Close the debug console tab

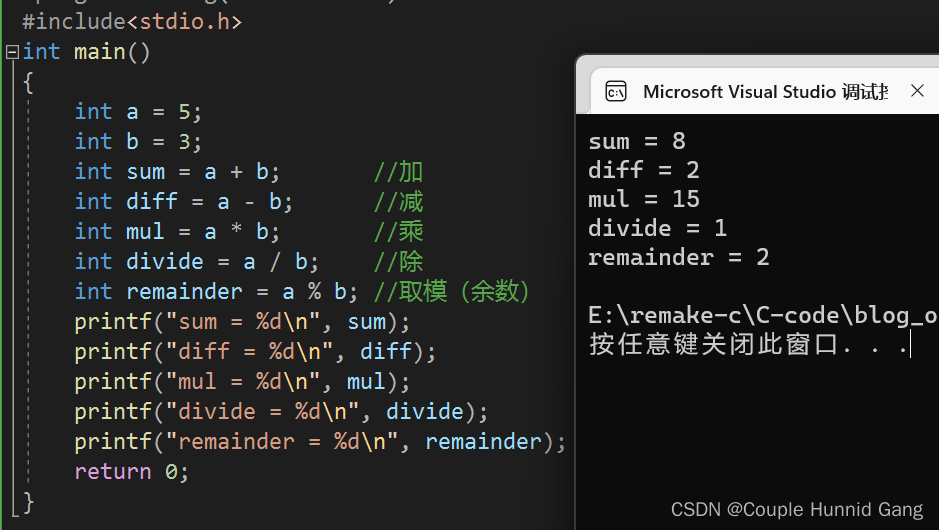[917, 91]
